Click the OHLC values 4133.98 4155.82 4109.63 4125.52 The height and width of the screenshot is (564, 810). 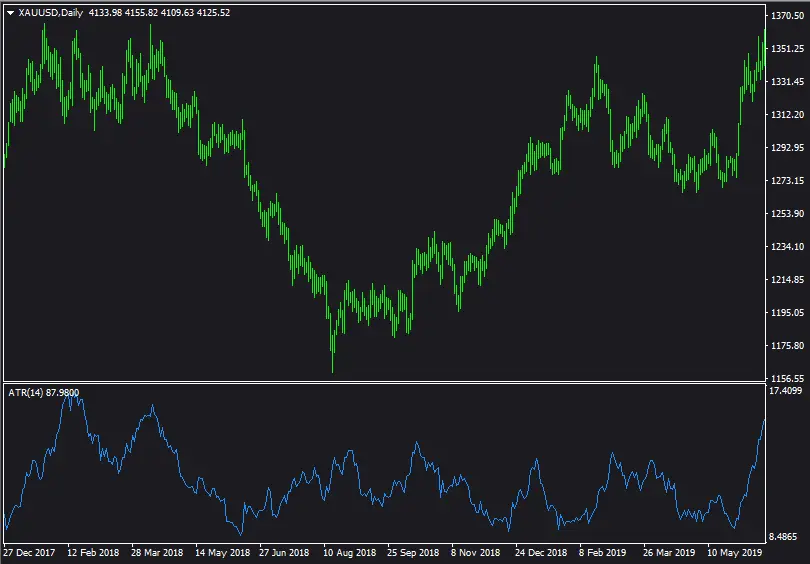pyautogui.click(x=159, y=13)
